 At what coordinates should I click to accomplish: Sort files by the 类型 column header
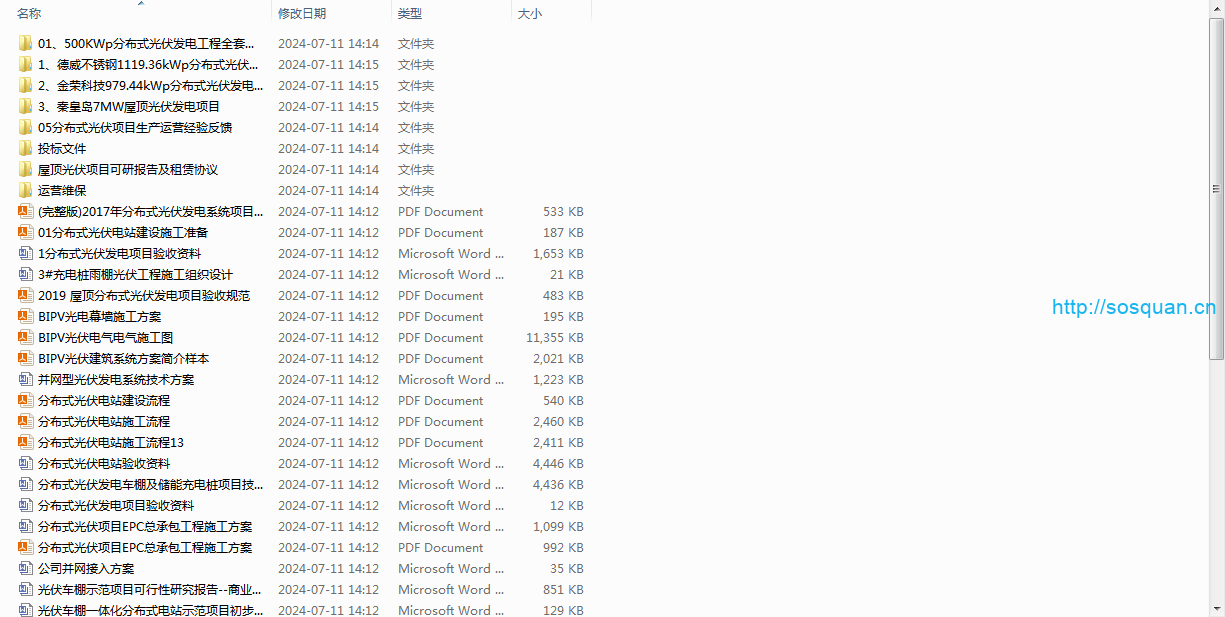click(x=410, y=14)
